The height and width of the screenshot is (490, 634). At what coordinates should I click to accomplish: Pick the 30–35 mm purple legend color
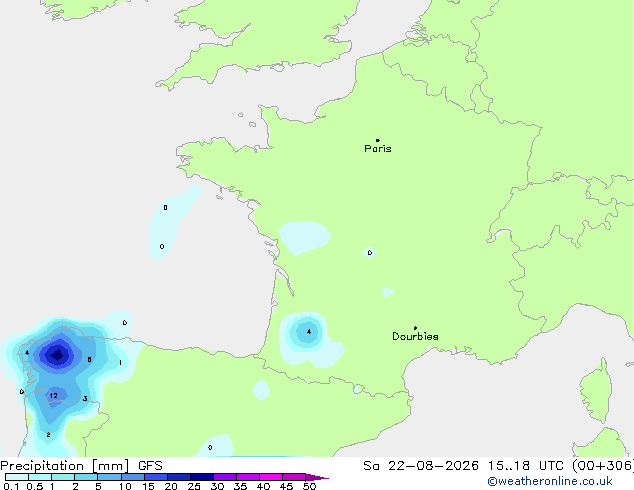tap(224, 477)
